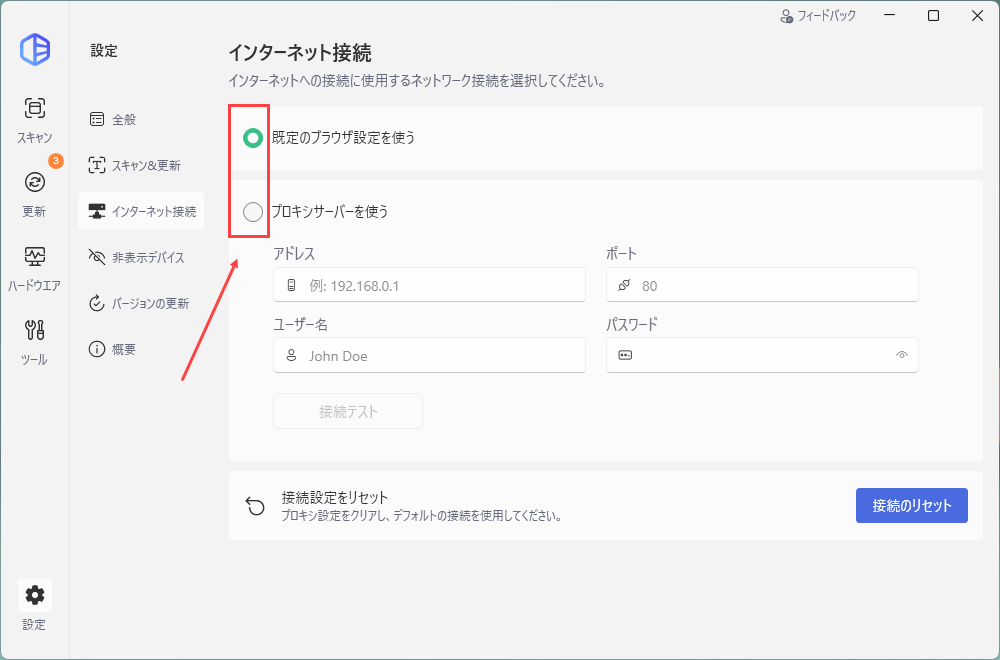
Task: Close the Driver Easy window
Action: tap(977, 16)
